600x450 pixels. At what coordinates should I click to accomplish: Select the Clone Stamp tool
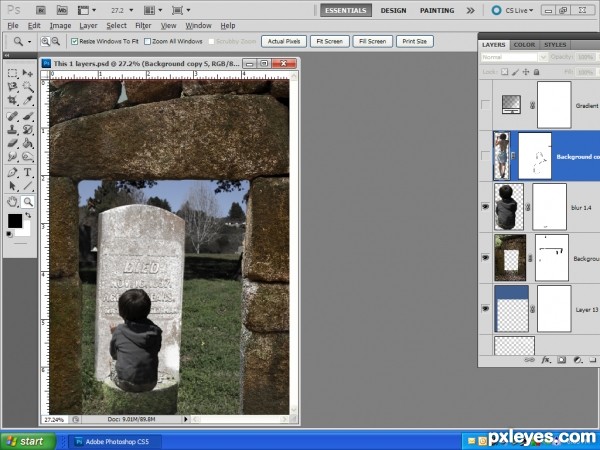[12, 129]
